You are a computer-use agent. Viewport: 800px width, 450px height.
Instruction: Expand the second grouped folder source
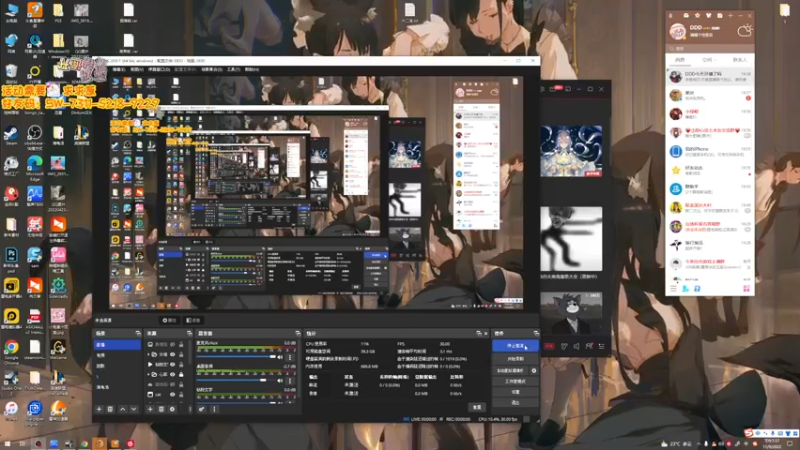click(x=149, y=374)
